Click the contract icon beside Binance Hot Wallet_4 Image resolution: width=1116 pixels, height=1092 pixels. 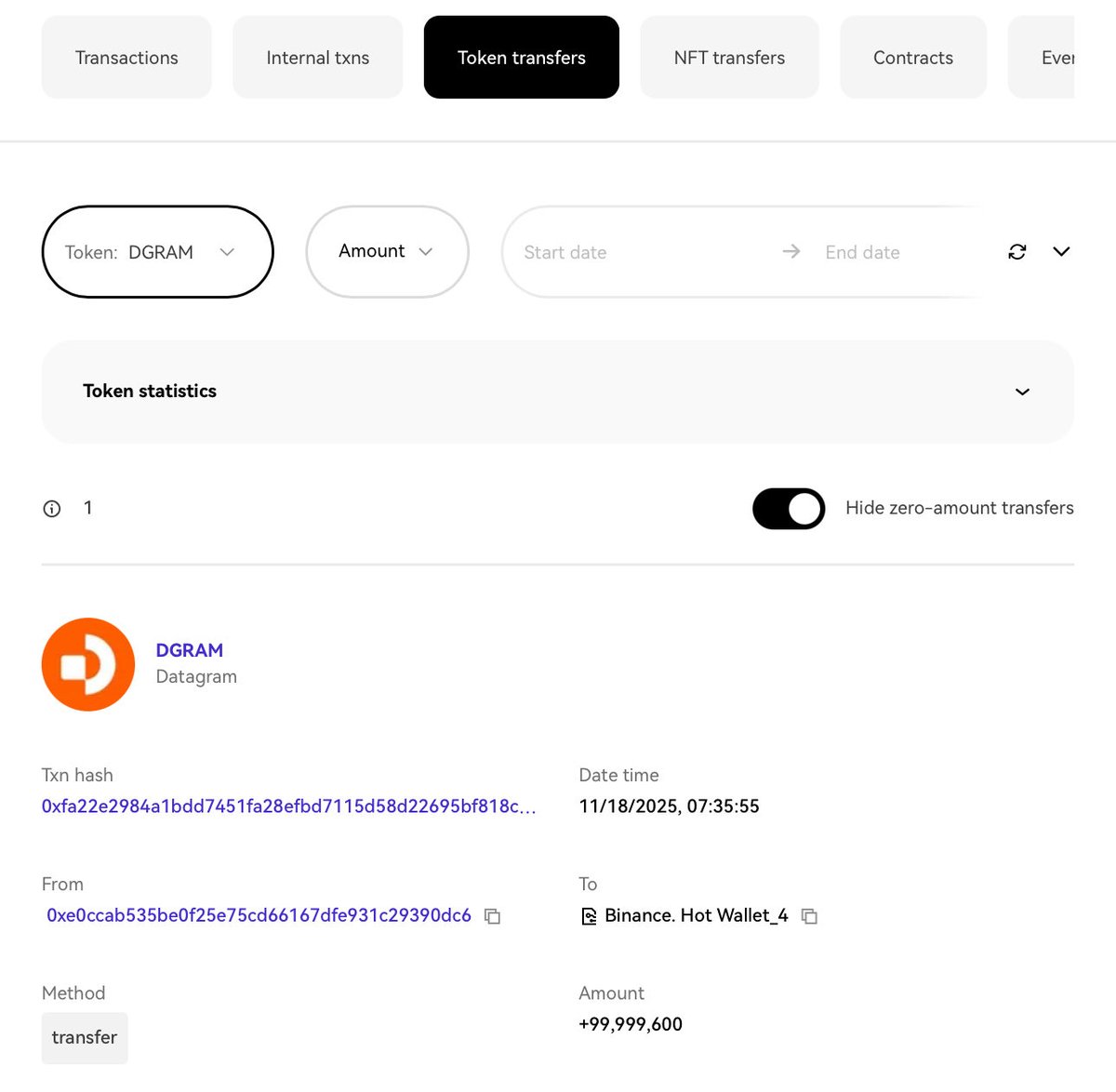click(589, 915)
